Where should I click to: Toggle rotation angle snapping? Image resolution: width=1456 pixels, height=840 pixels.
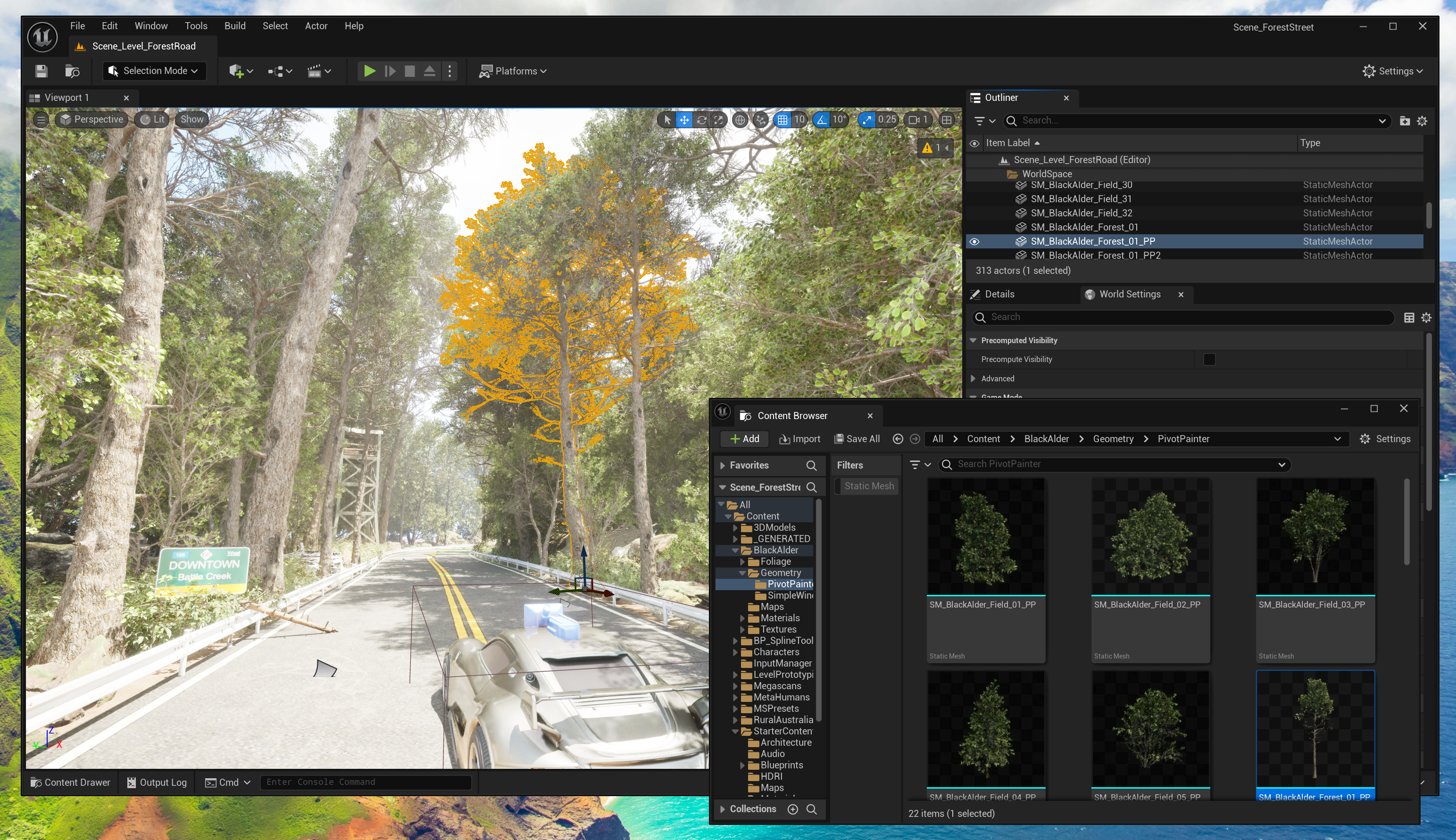click(822, 120)
